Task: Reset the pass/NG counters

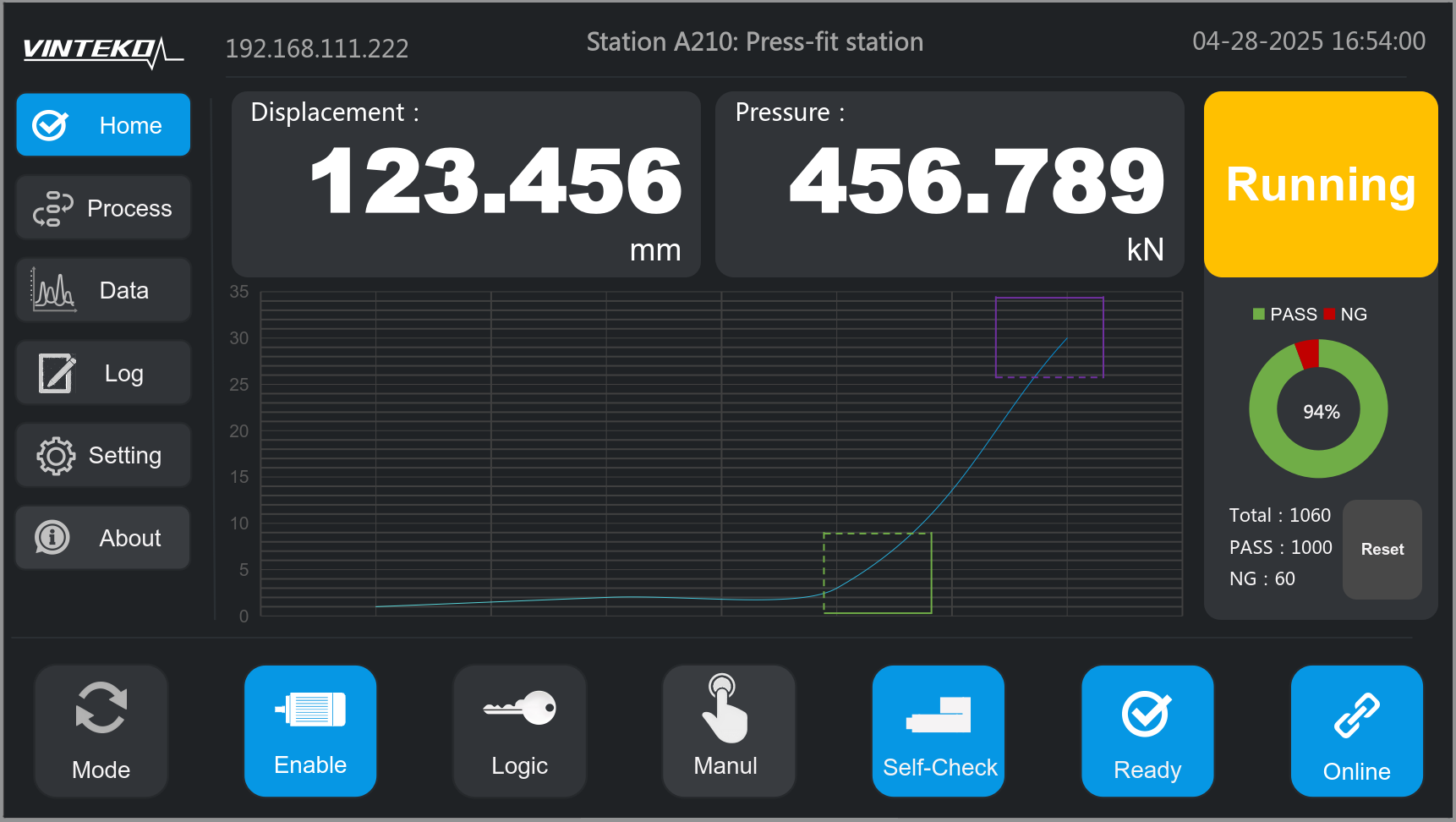Action: 1382,550
